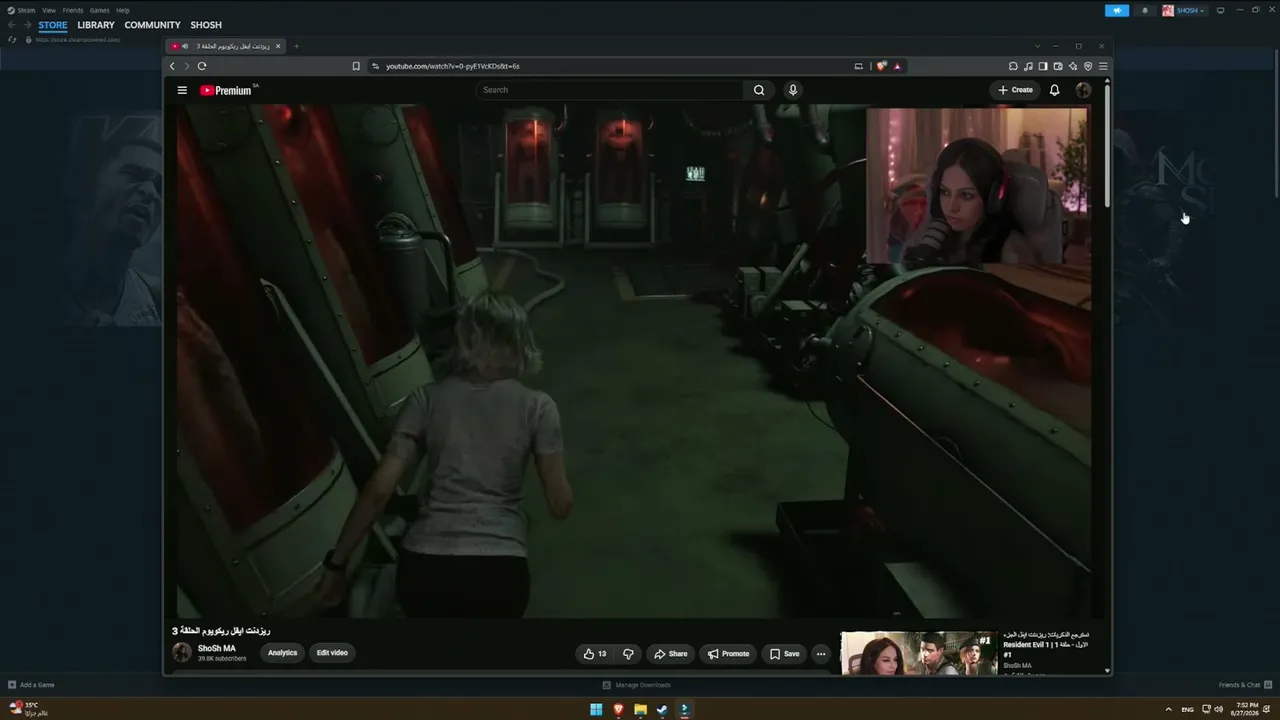The width and height of the screenshot is (1280, 720).
Task: Open Steam notifications bell
Action: tap(1145, 10)
